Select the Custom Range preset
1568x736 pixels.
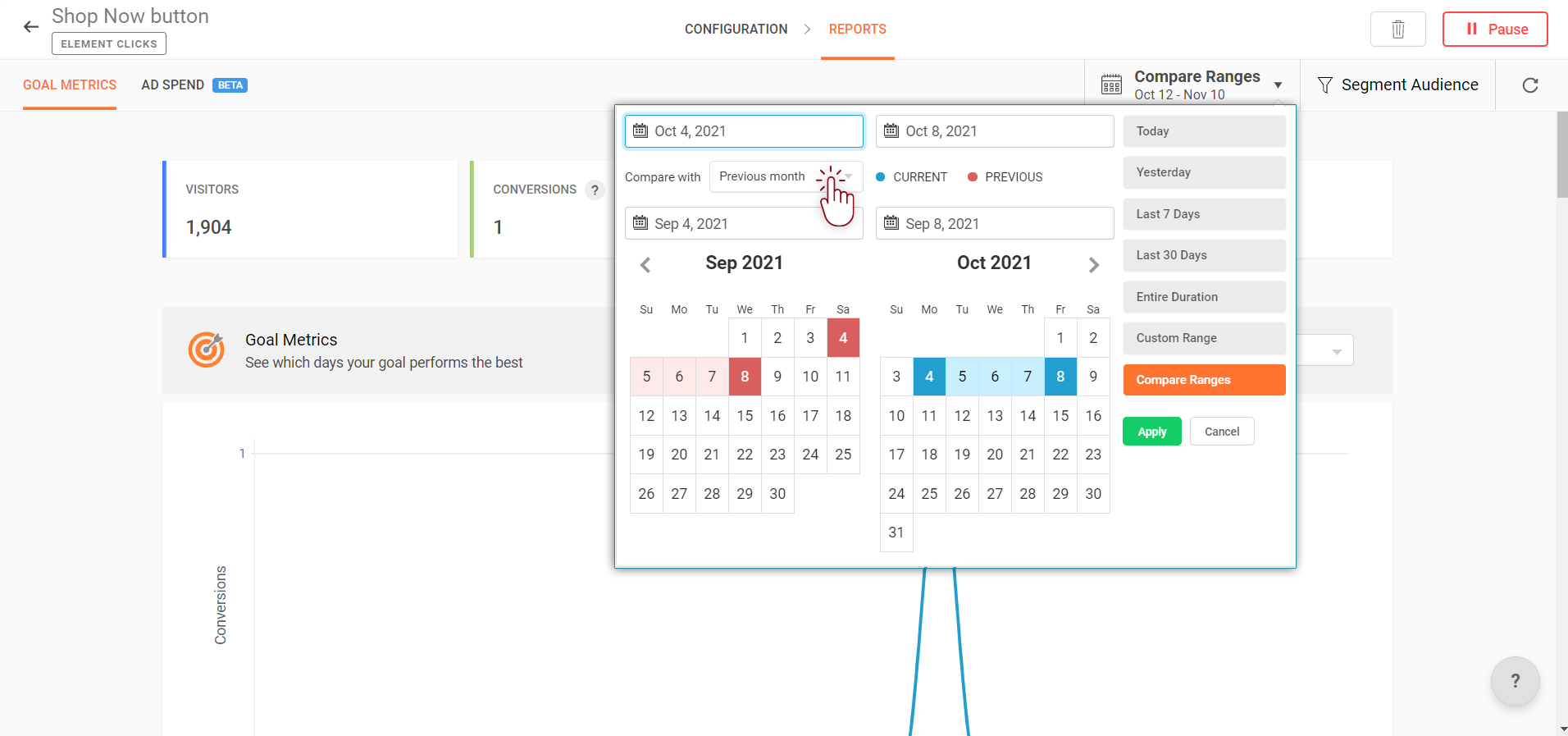(1204, 338)
